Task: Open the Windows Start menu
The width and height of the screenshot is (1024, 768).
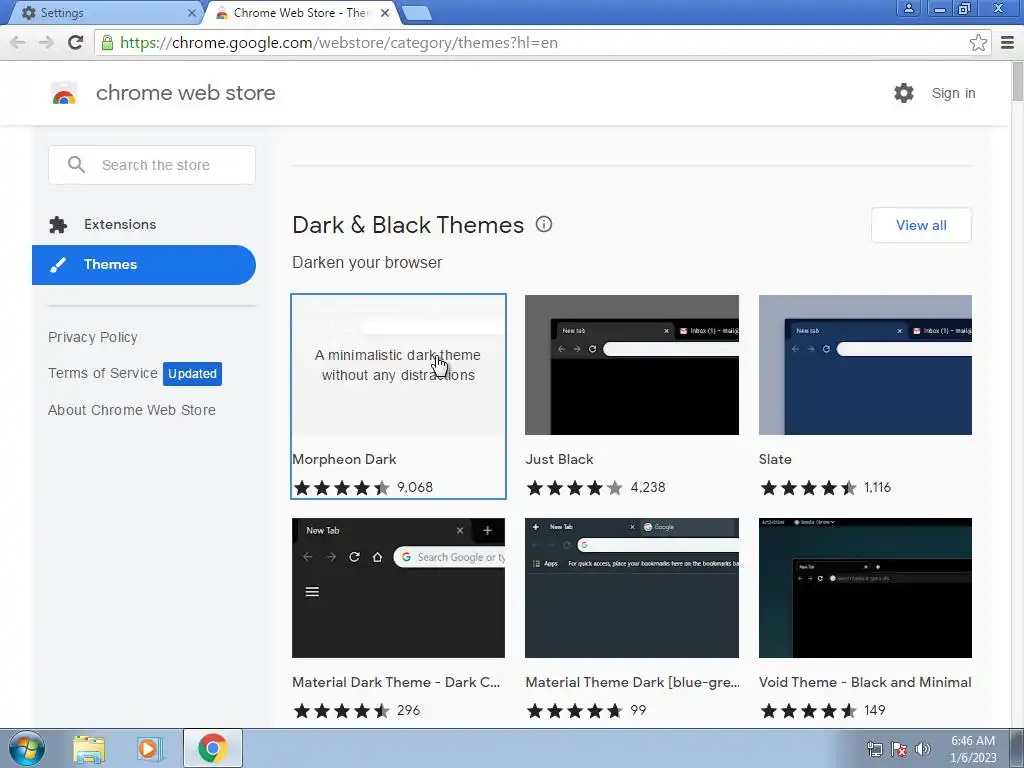Action: (27, 748)
